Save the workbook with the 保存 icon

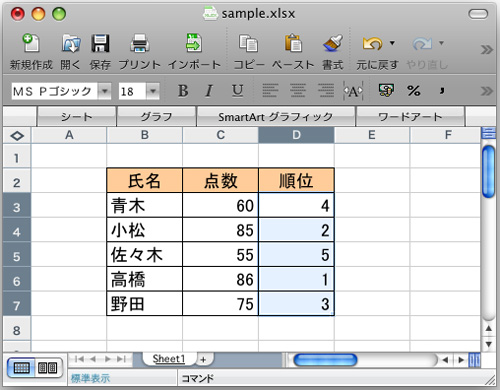(x=100, y=43)
